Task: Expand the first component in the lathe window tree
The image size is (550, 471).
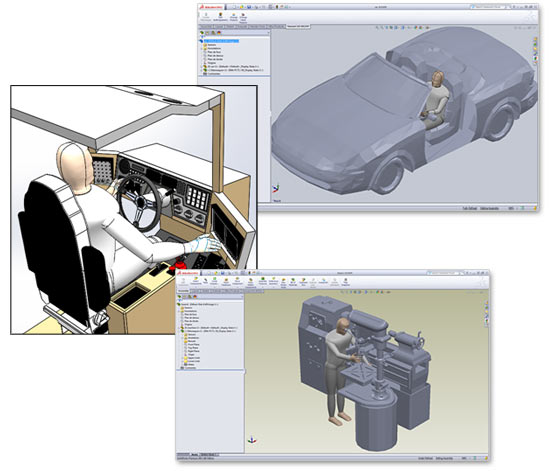Action: click(179, 328)
